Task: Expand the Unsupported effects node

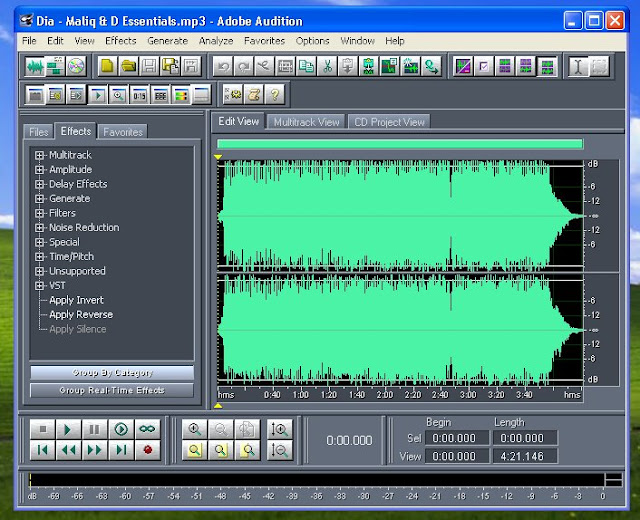Action: click(40, 271)
